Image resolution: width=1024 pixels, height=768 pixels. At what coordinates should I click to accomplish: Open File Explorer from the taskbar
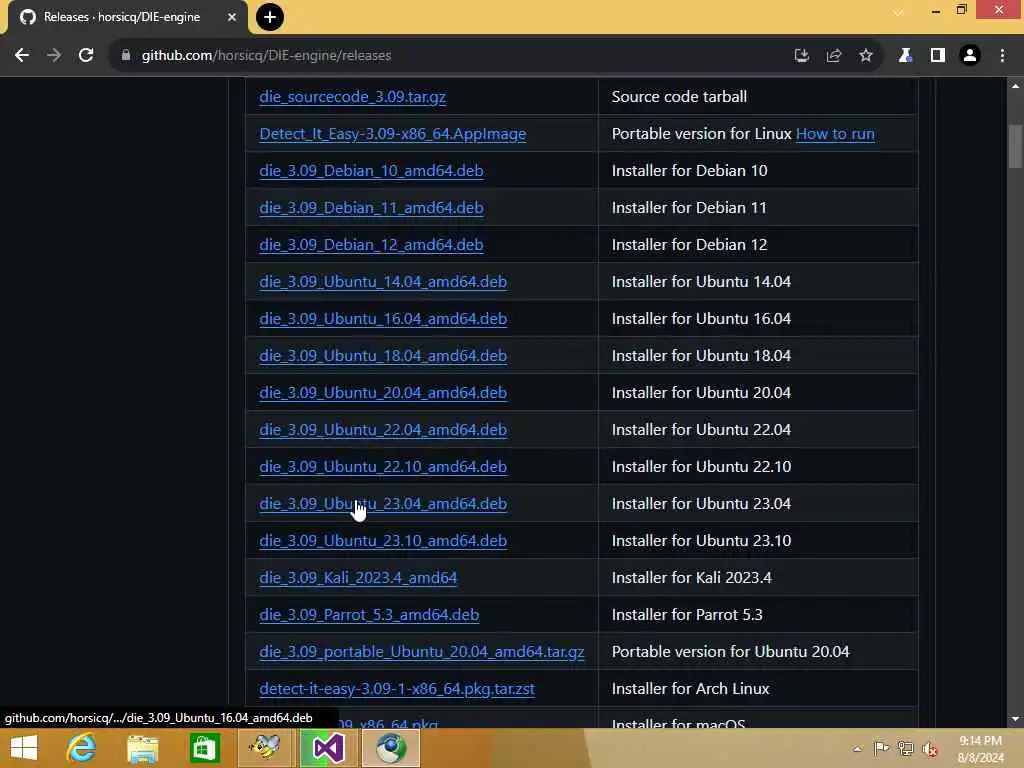tap(142, 748)
